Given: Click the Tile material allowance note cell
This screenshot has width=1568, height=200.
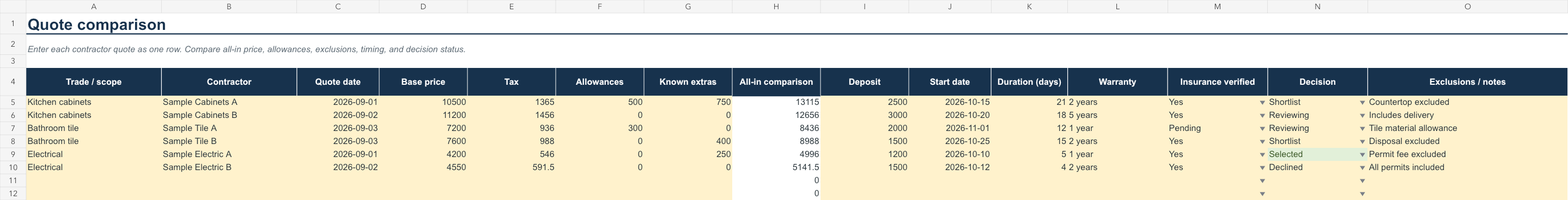Looking at the screenshot, I should pos(1468,128).
